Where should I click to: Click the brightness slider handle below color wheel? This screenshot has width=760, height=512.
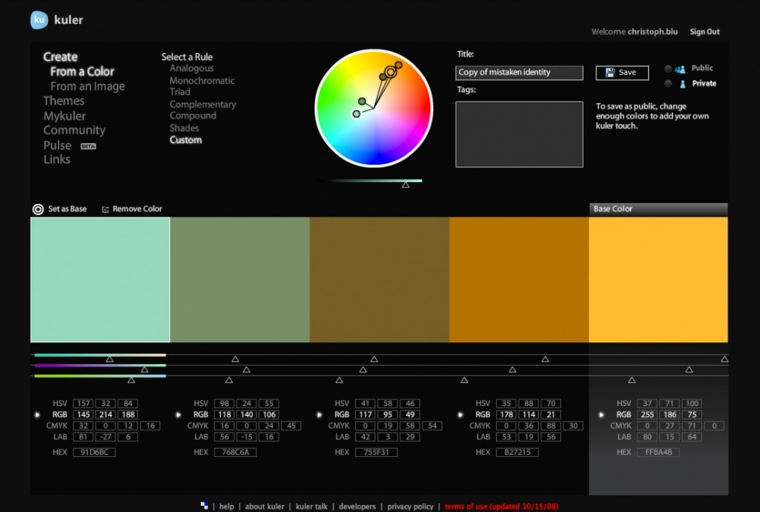click(x=406, y=185)
